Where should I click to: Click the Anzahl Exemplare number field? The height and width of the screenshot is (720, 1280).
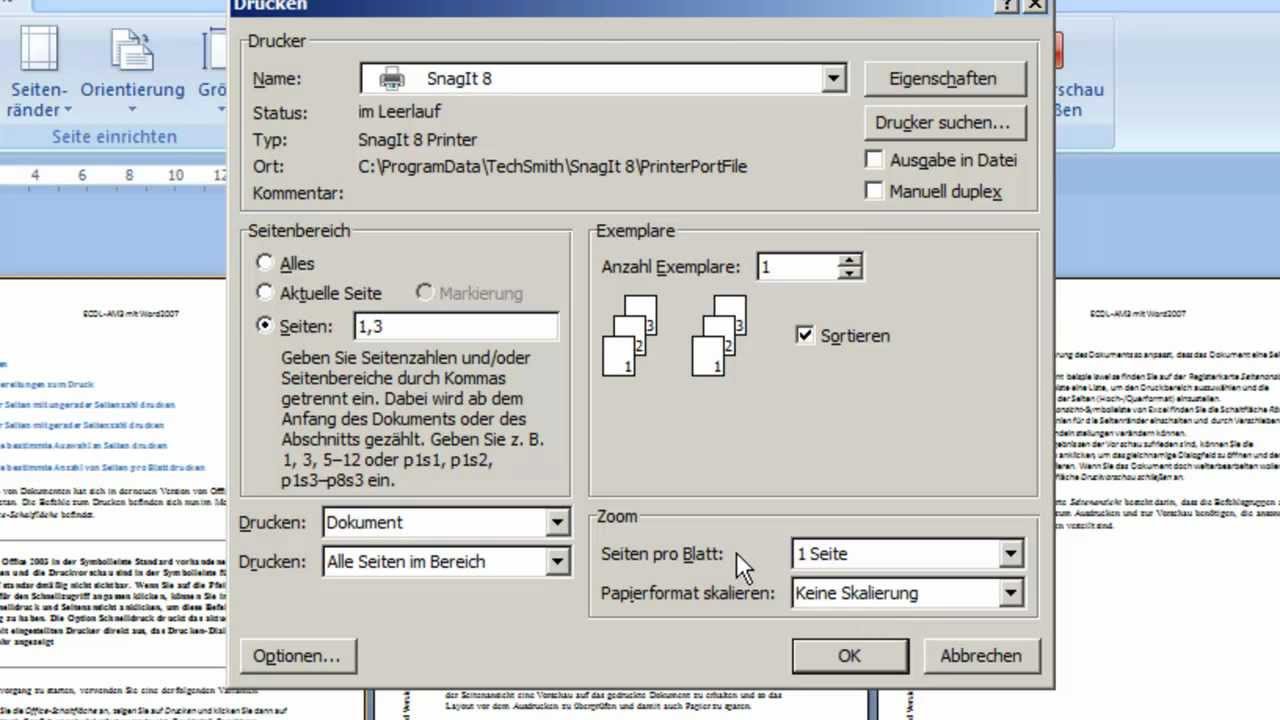798,267
